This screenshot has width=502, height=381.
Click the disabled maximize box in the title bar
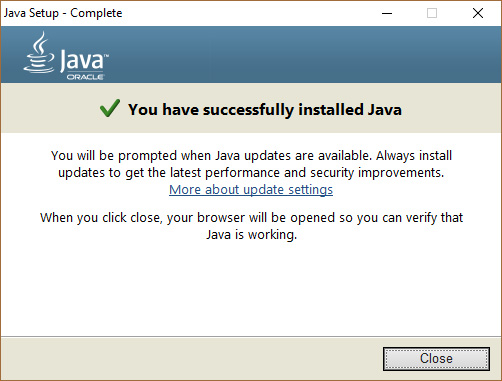(x=432, y=13)
